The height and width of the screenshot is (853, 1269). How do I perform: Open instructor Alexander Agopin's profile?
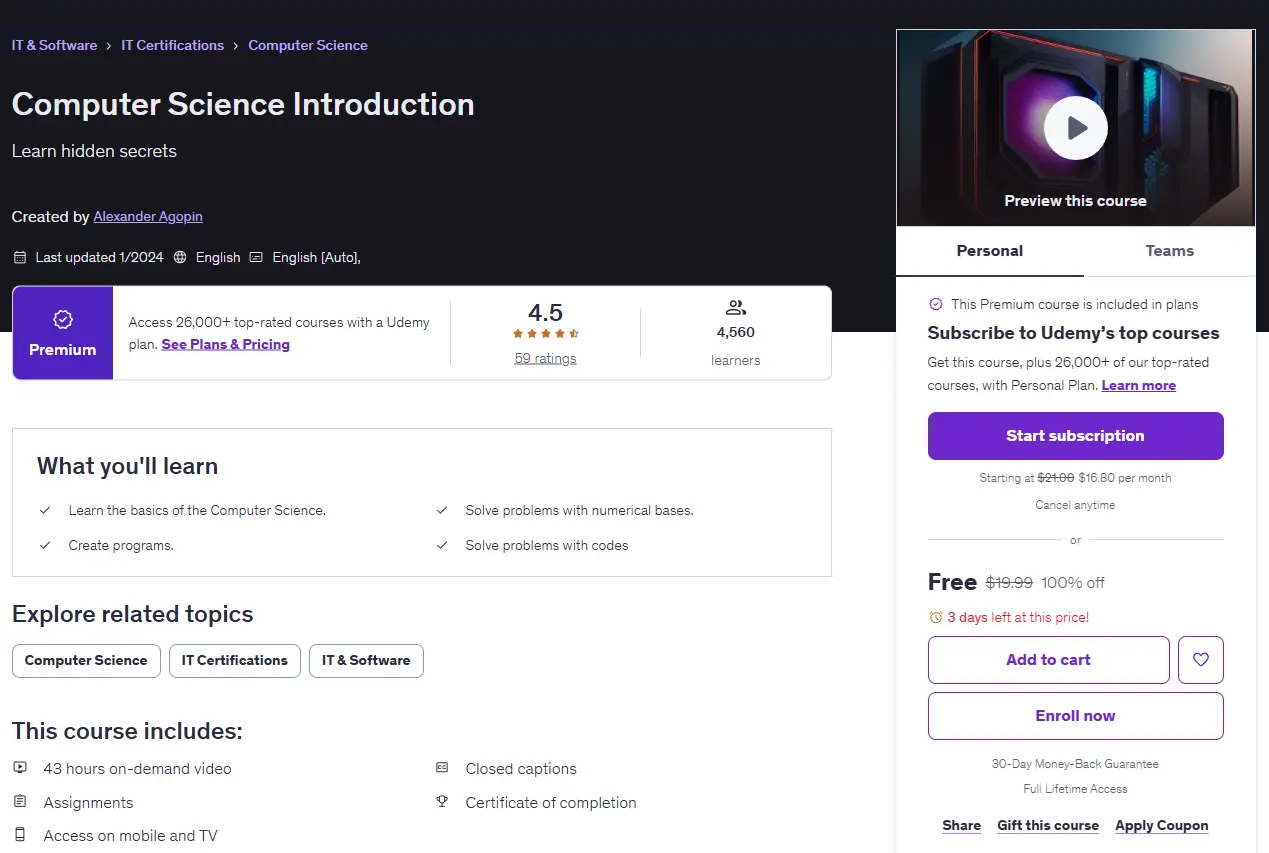(148, 216)
